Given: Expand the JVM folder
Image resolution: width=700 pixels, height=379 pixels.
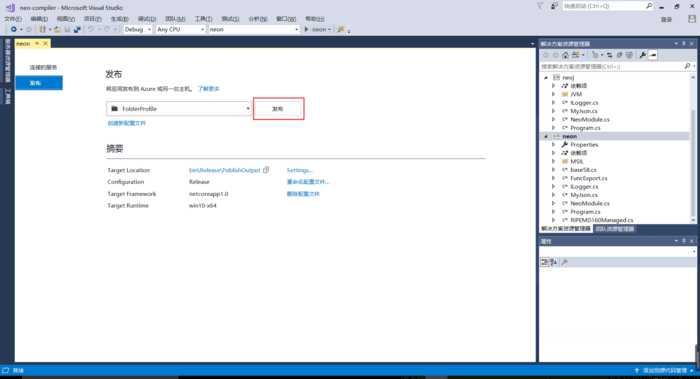Looking at the screenshot, I should (554, 94).
